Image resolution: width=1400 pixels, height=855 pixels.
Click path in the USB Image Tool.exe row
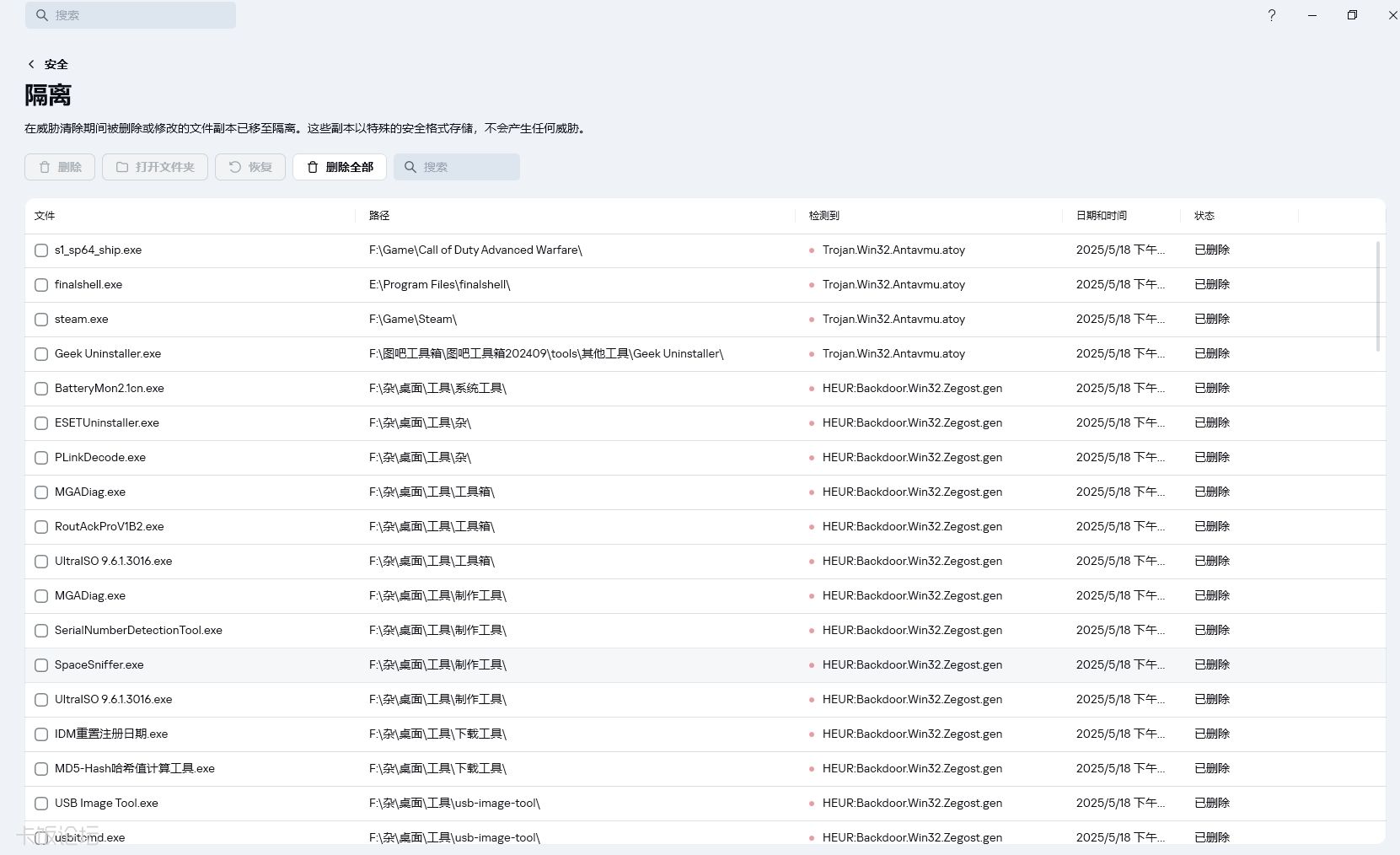tap(454, 804)
